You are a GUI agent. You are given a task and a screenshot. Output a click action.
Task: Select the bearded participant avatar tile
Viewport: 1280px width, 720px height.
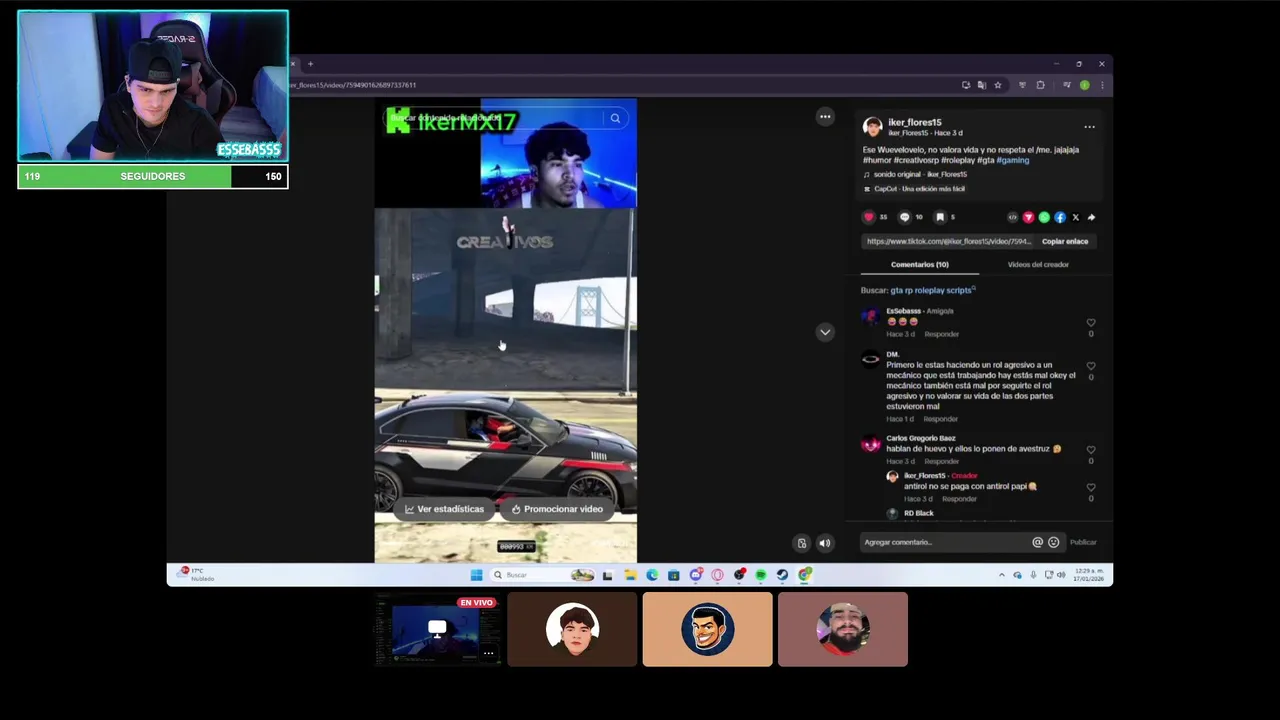(x=843, y=629)
